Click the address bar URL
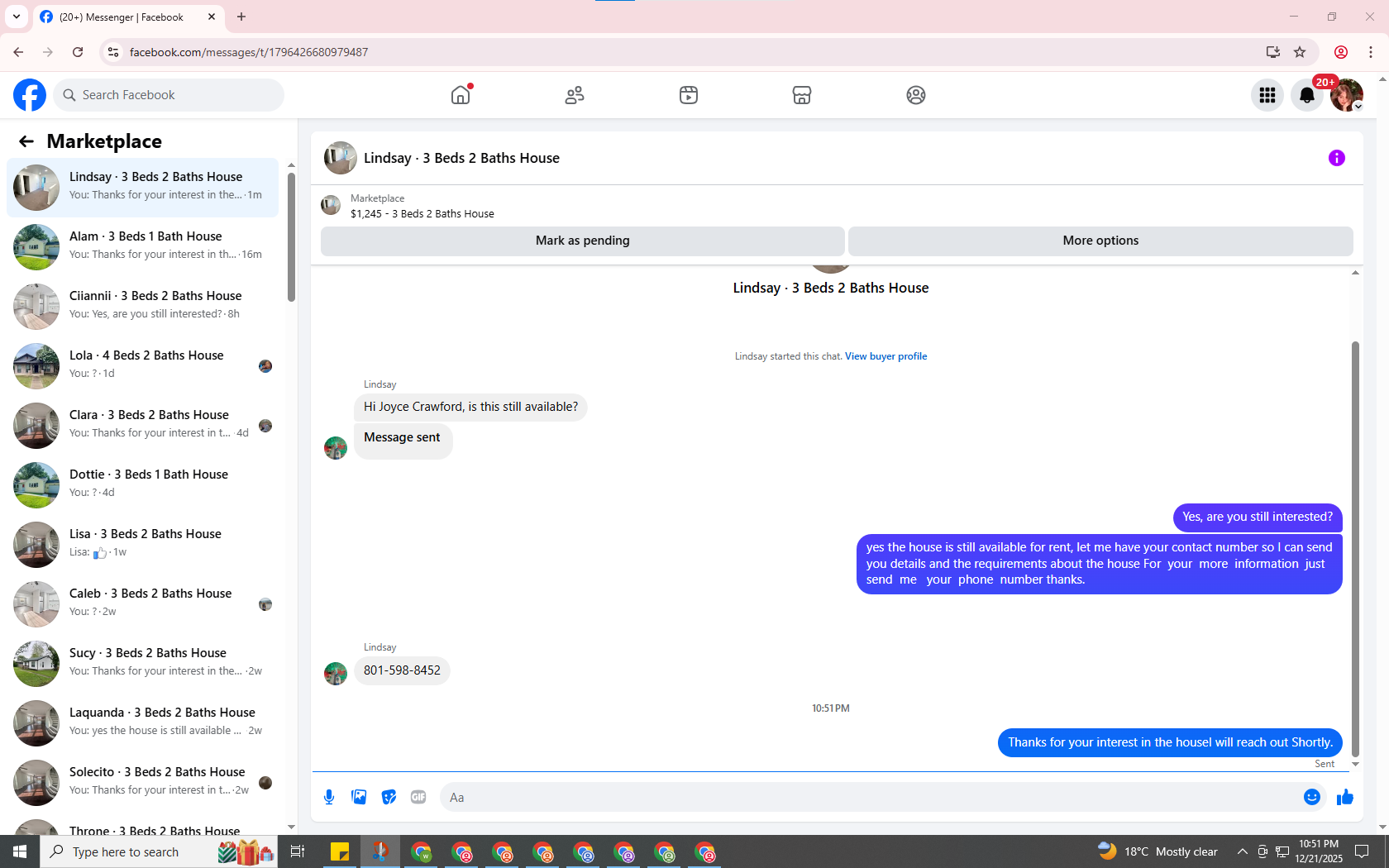This screenshot has width=1389, height=868. [x=249, y=52]
